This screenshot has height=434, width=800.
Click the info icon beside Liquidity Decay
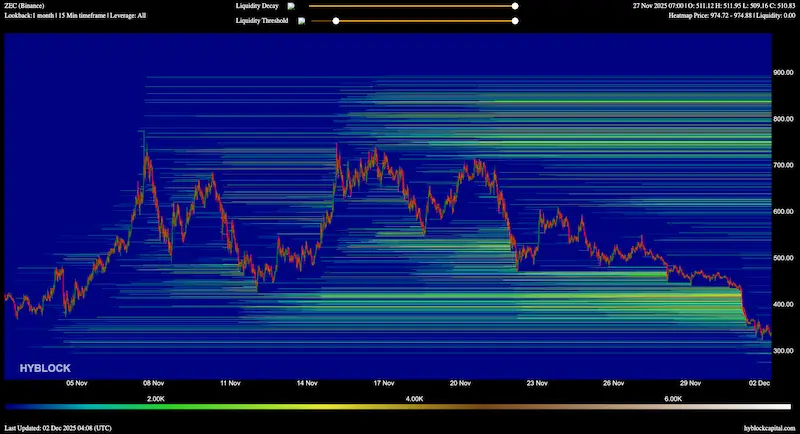(x=292, y=6)
